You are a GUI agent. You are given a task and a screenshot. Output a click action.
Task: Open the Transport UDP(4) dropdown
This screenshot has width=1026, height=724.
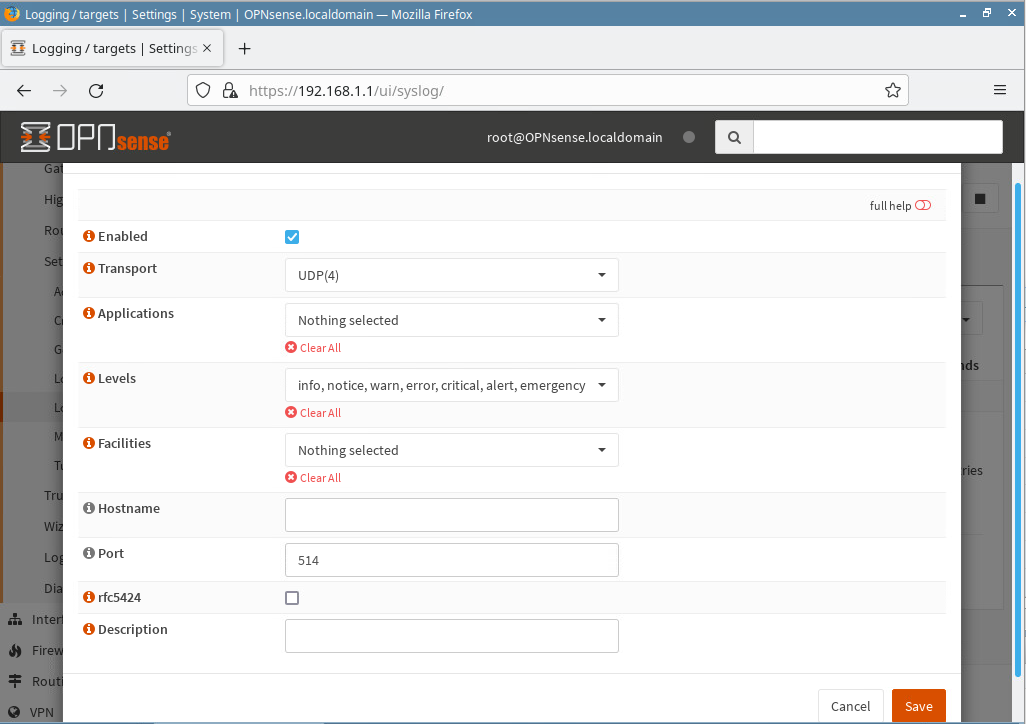tap(451, 275)
